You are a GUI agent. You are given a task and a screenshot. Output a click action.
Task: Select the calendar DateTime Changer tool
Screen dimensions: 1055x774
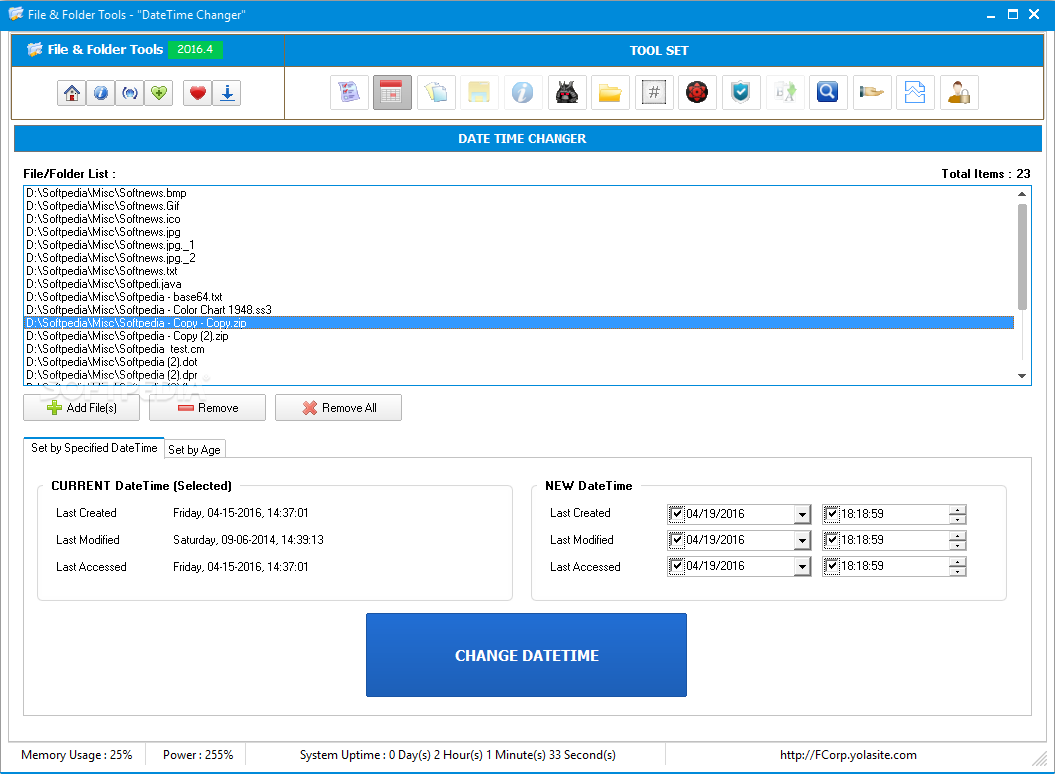(392, 92)
